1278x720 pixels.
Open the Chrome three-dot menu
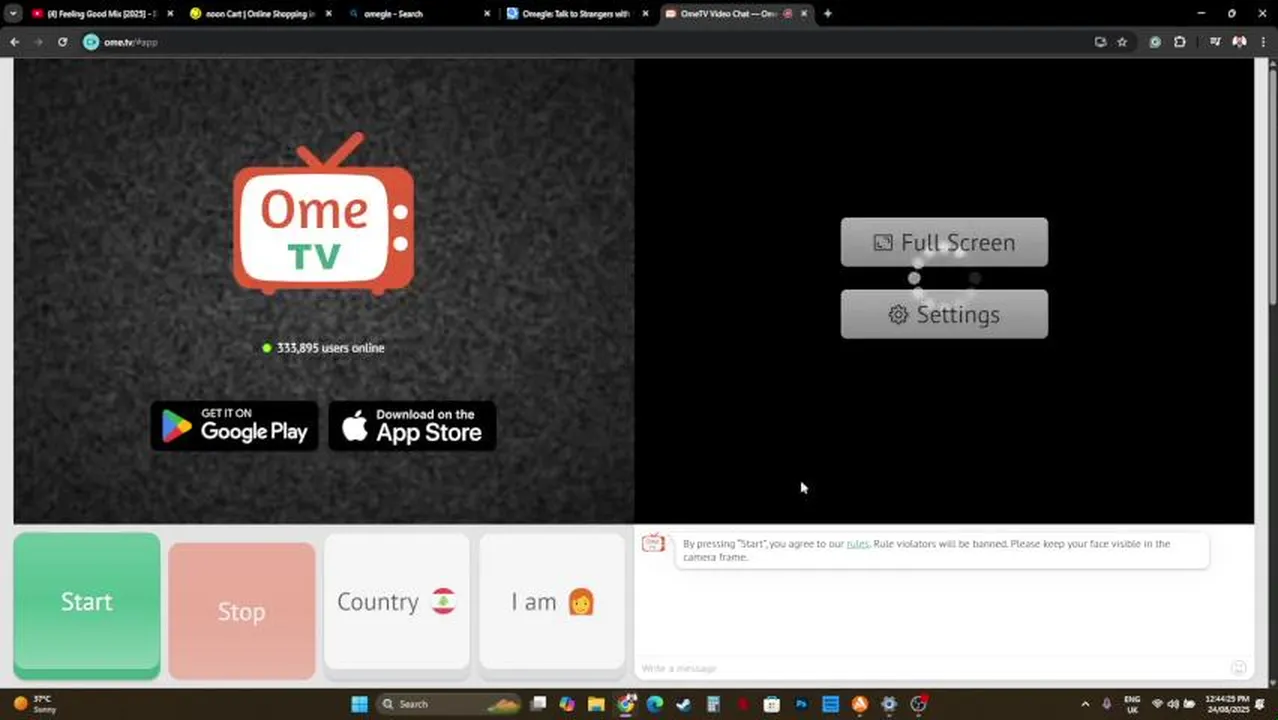click(1263, 42)
